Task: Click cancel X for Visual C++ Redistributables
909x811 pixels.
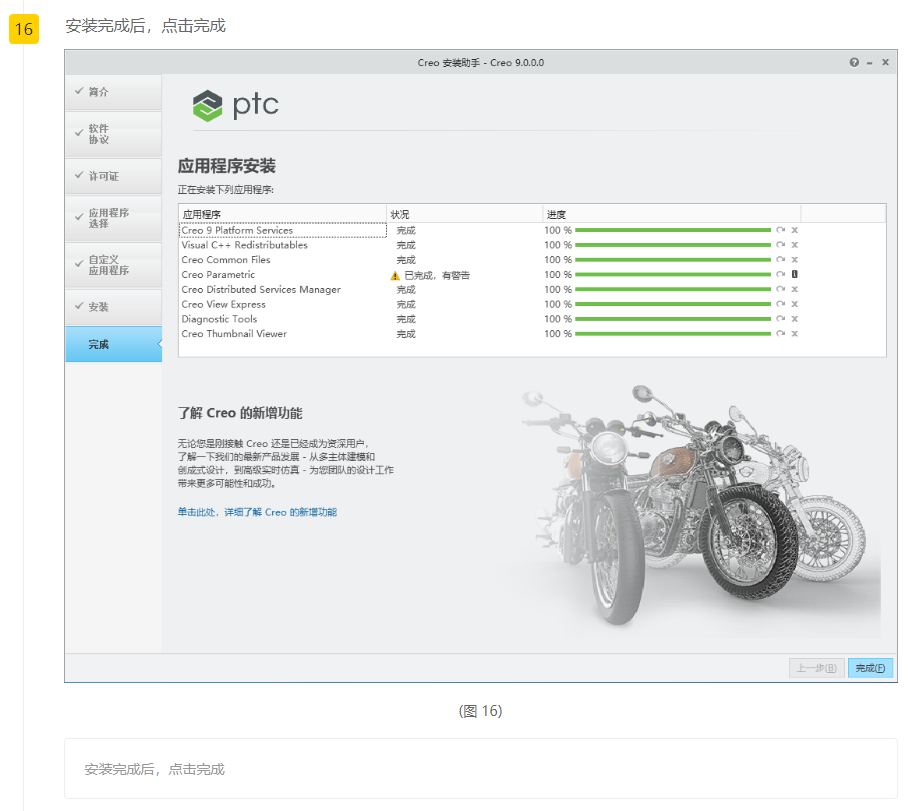Action: 795,245
